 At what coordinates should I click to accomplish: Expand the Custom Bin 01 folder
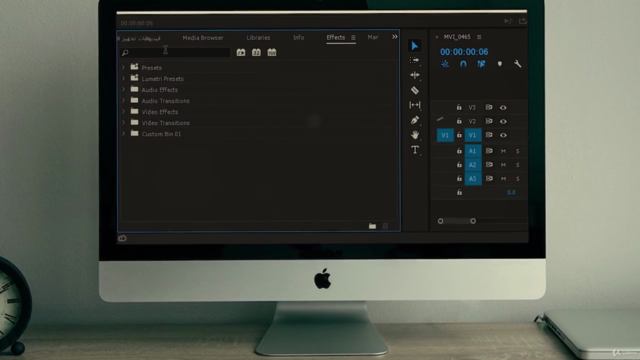(123, 133)
